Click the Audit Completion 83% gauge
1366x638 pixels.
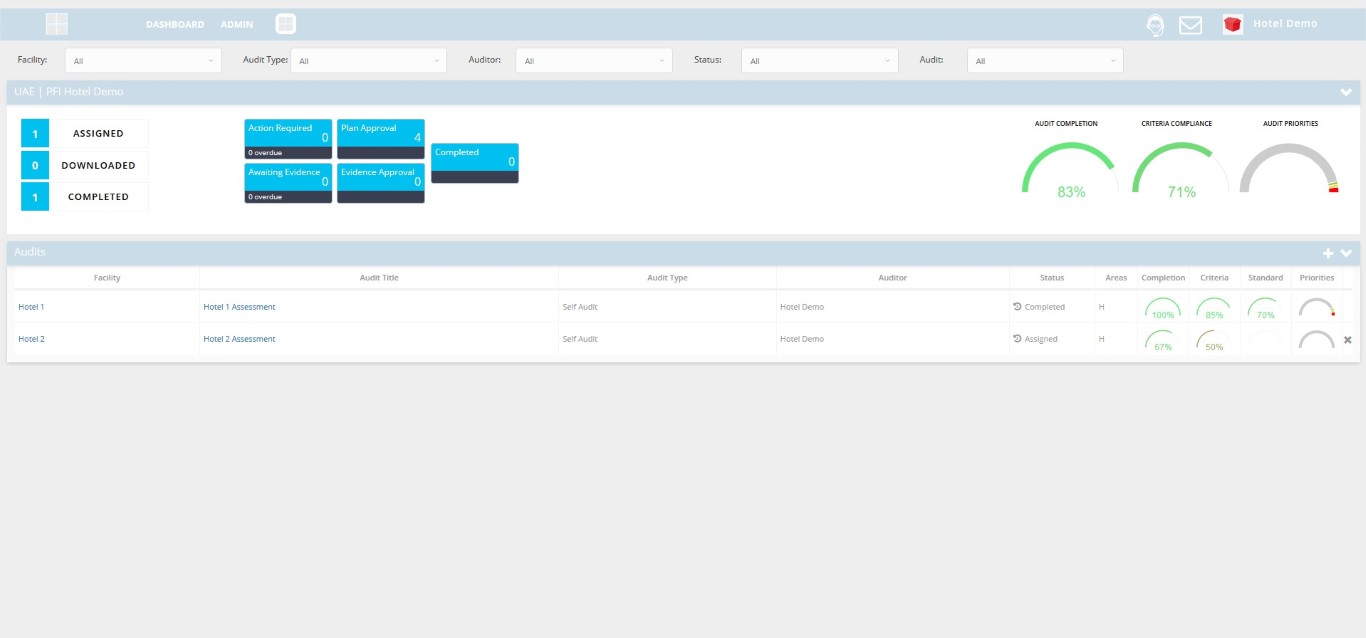coord(1069,170)
